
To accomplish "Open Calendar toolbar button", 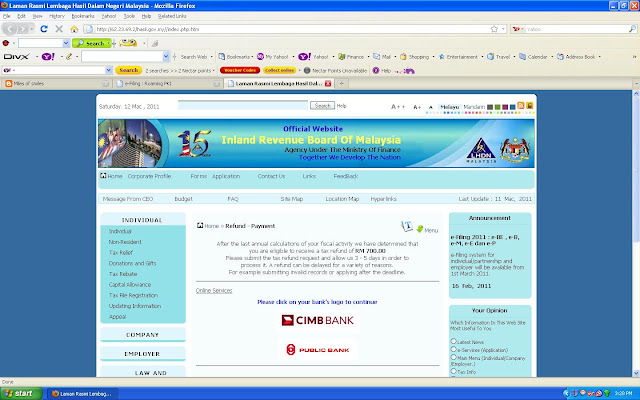I will [533, 57].
